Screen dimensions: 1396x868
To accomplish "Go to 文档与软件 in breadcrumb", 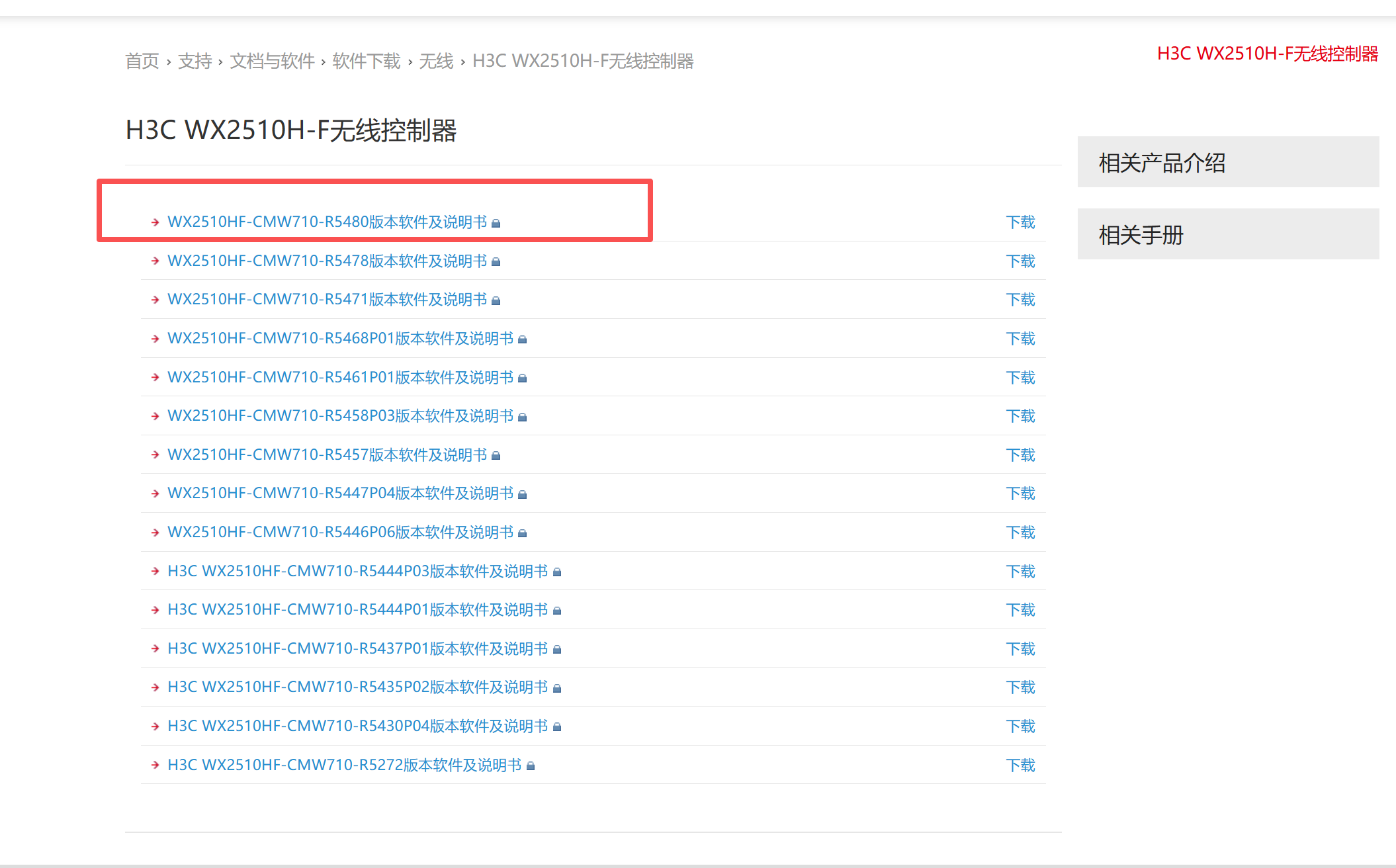I will click(x=272, y=62).
